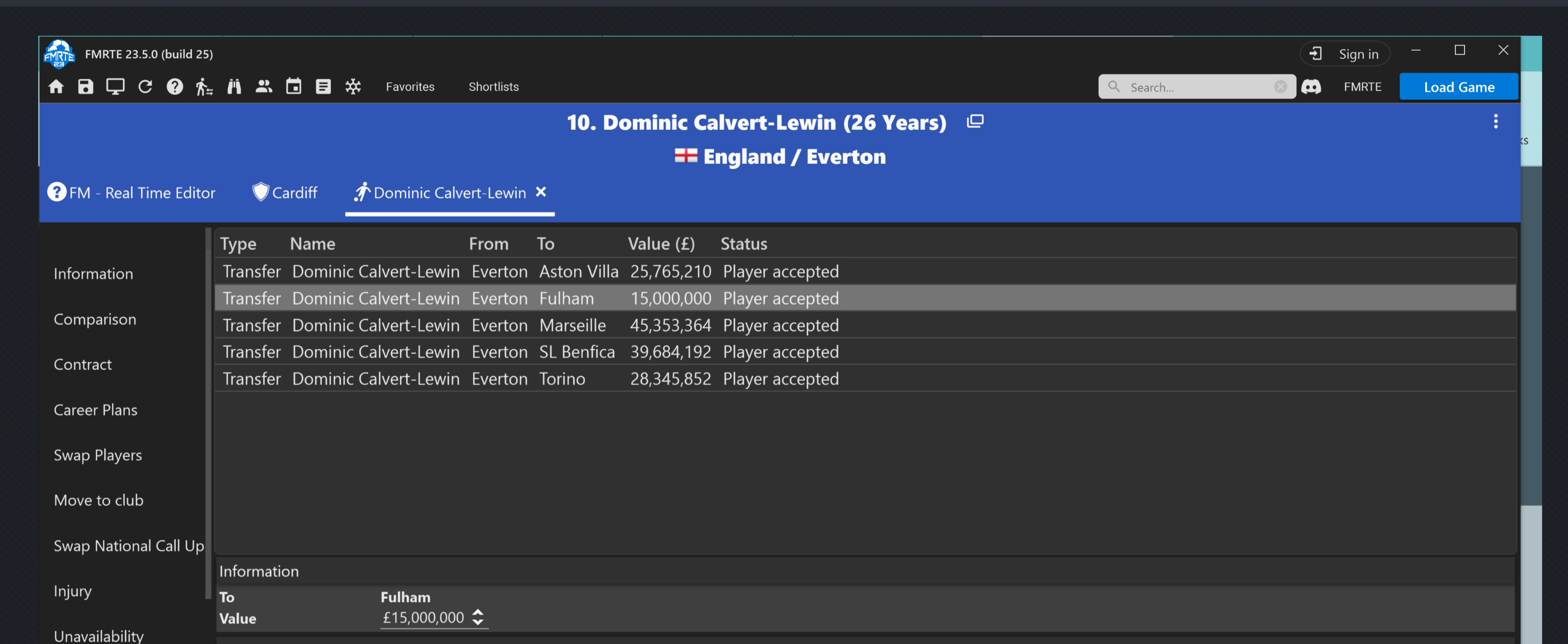The width and height of the screenshot is (1568, 644).
Task: Click the Save floppy disk icon
Action: click(86, 87)
